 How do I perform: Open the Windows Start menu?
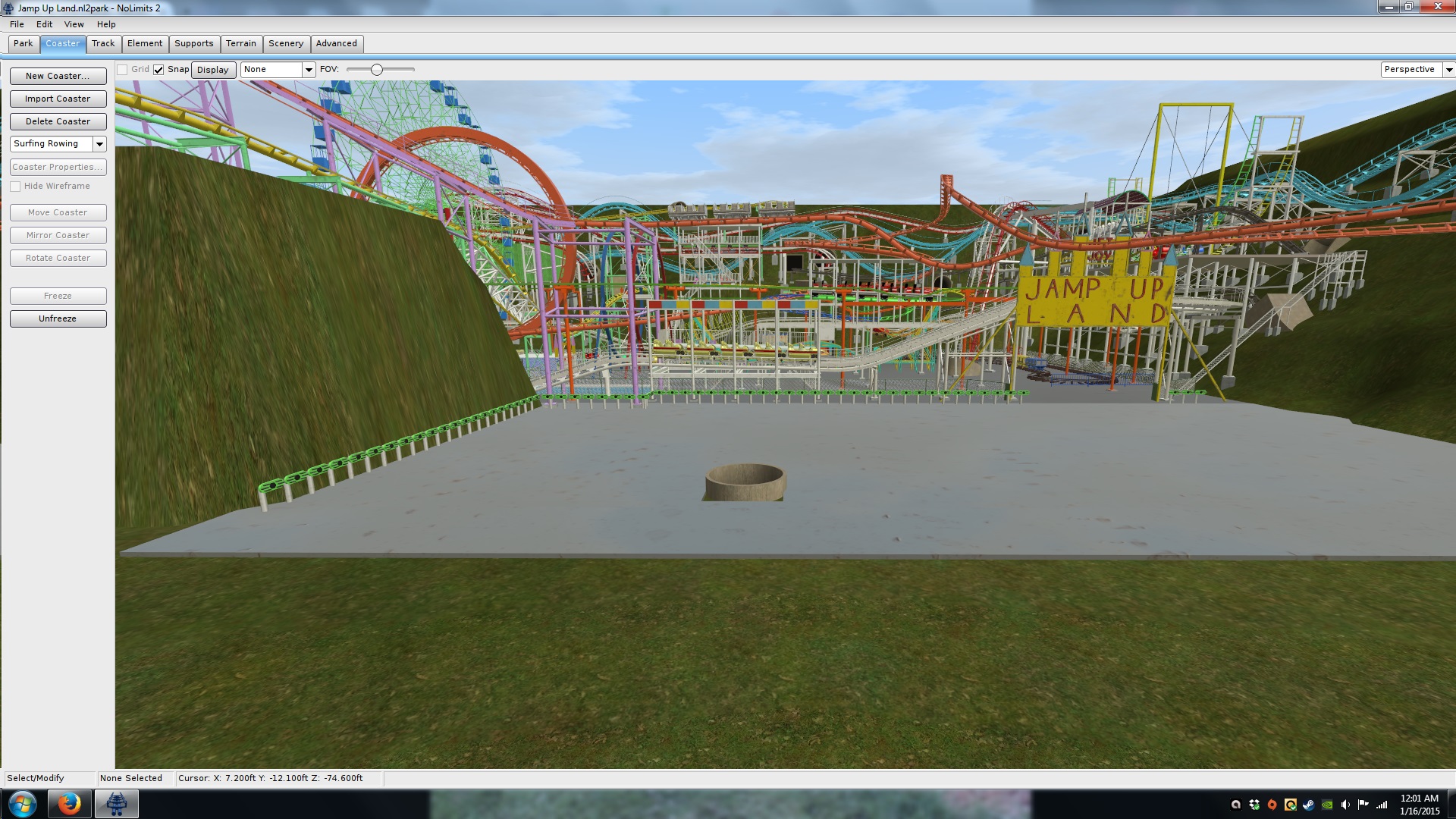pyautogui.click(x=23, y=804)
